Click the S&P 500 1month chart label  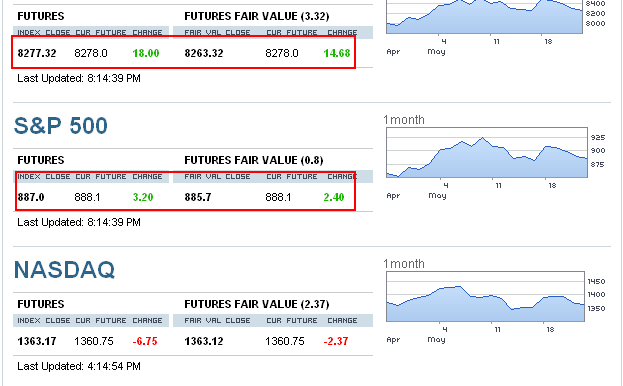pyautogui.click(x=404, y=120)
